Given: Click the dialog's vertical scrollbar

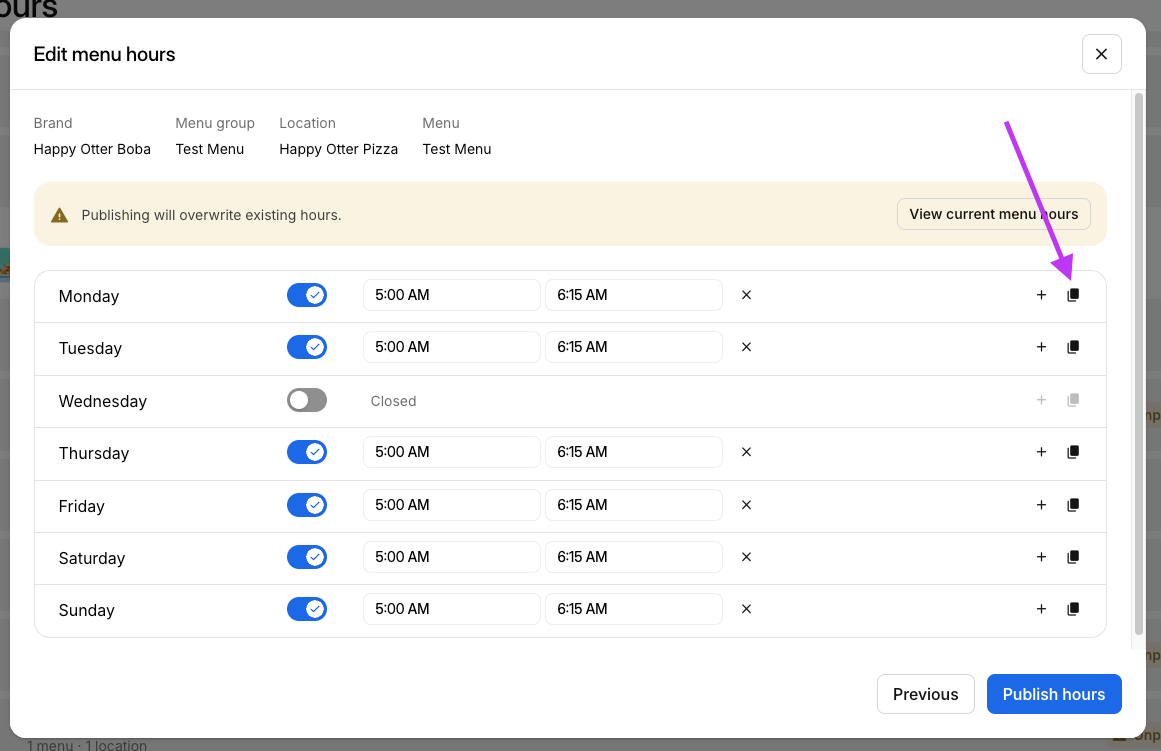Looking at the screenshot, I should (1138, 360).
